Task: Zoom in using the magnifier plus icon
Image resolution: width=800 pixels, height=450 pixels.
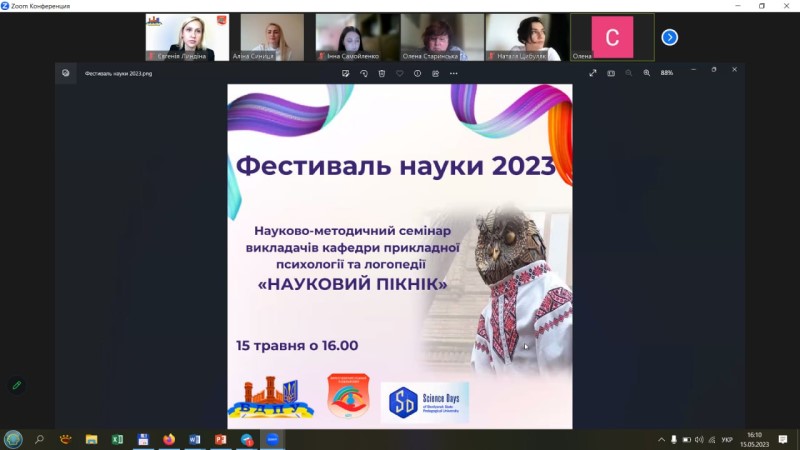Action: click(x=646, y=73)
